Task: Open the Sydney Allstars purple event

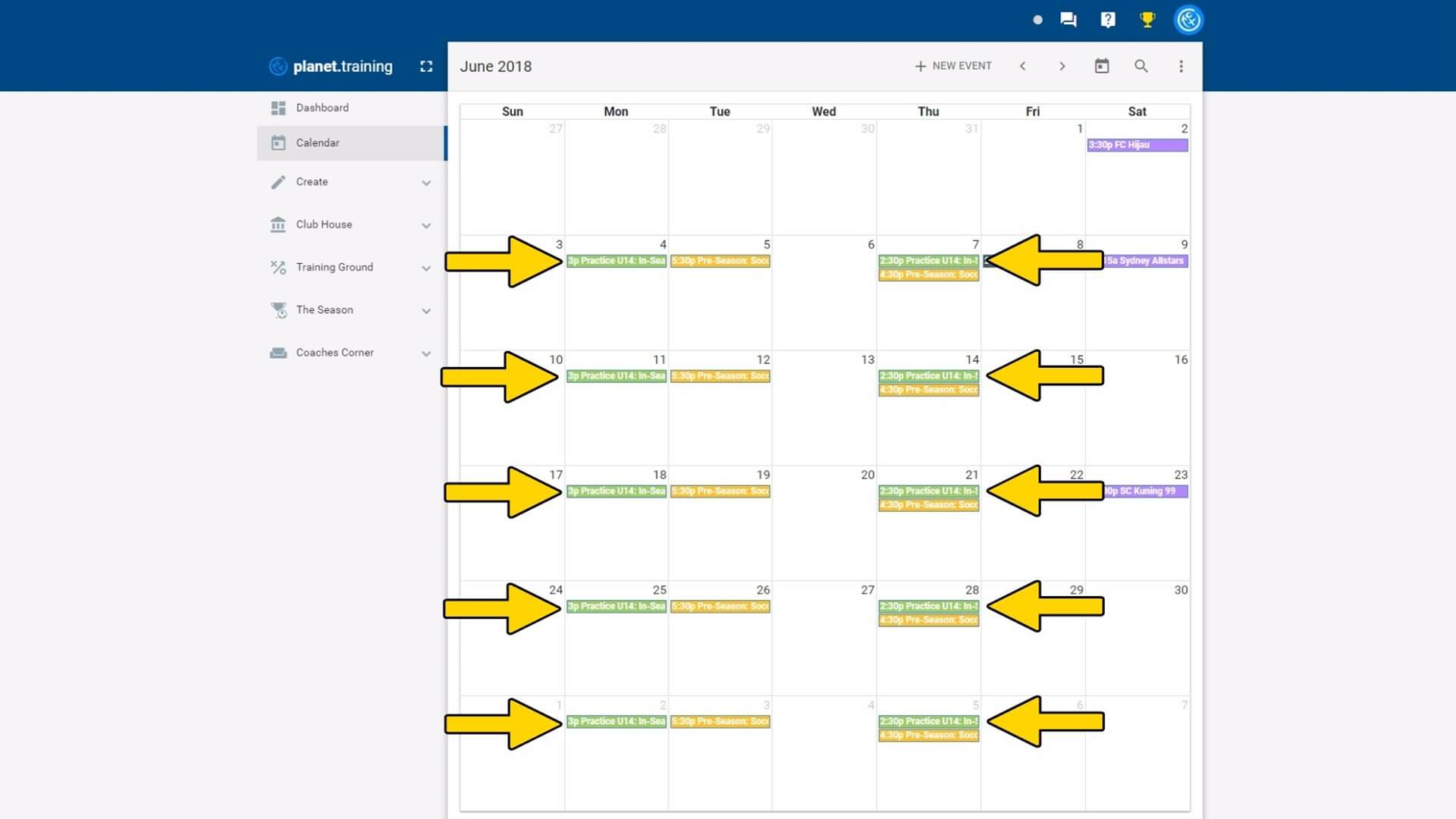Action: (1145, 261)
